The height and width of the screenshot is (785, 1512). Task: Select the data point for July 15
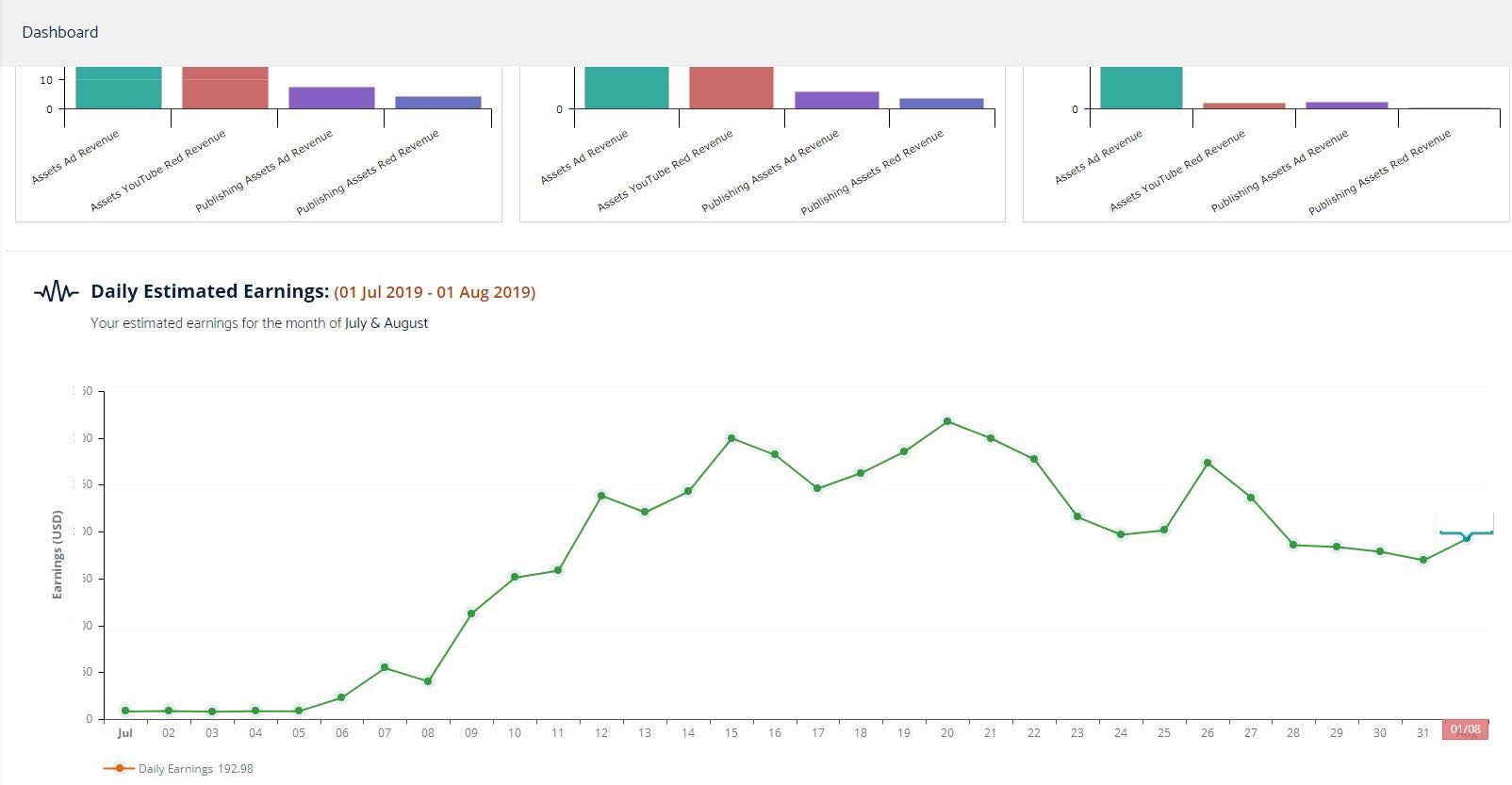[x=731, y=438]
